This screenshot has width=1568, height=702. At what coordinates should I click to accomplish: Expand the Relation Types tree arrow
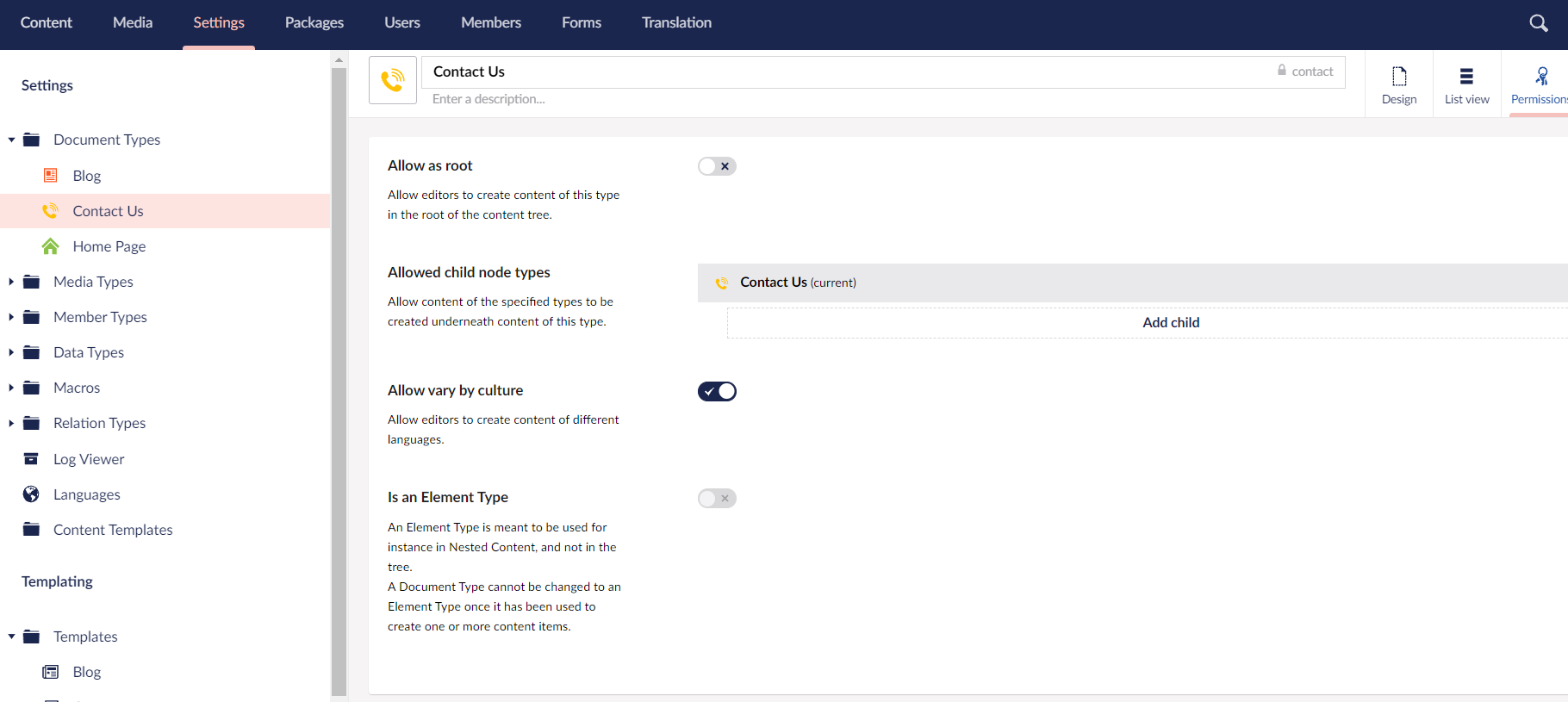pyautogui.click(x=11, y=423)
